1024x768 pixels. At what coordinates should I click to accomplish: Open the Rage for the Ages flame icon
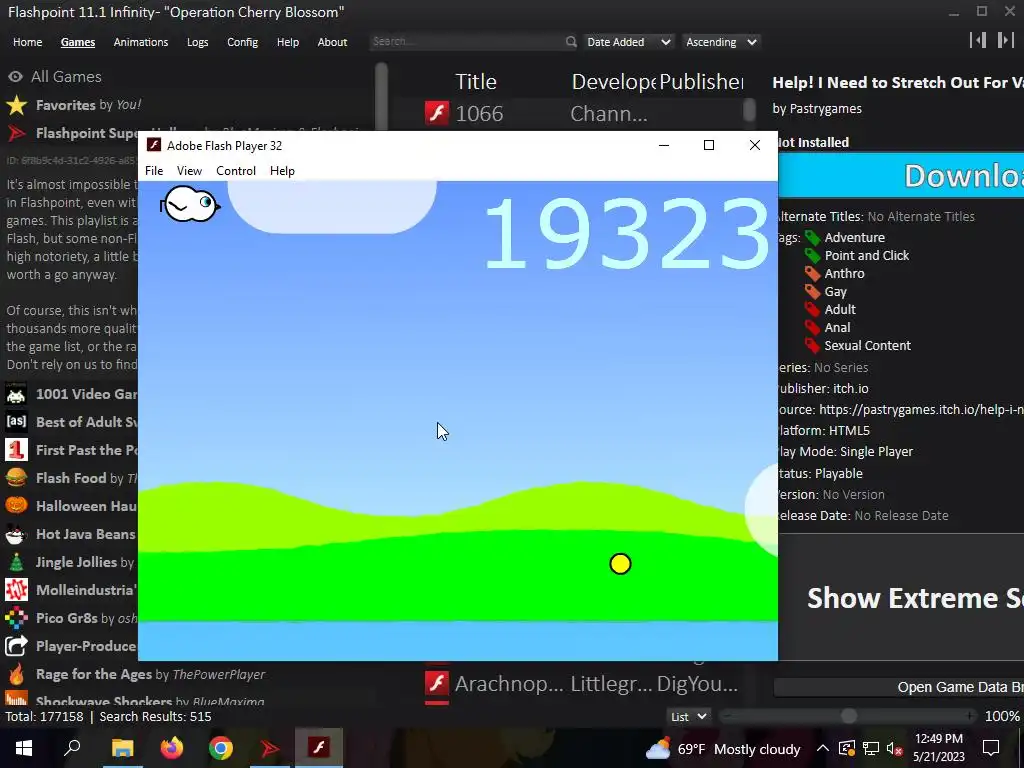point(16,674)
